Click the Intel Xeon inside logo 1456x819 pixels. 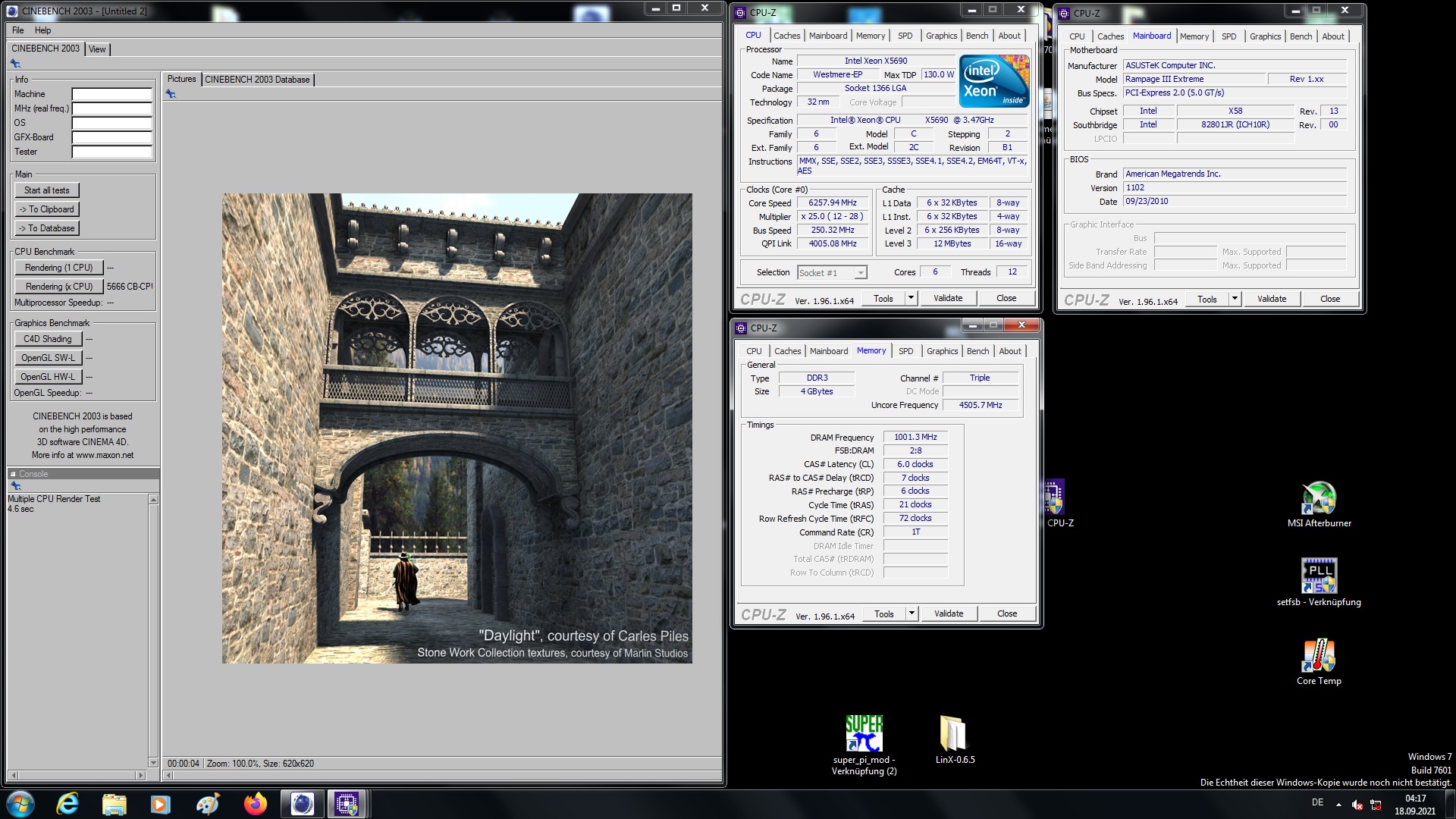point(994,81)
